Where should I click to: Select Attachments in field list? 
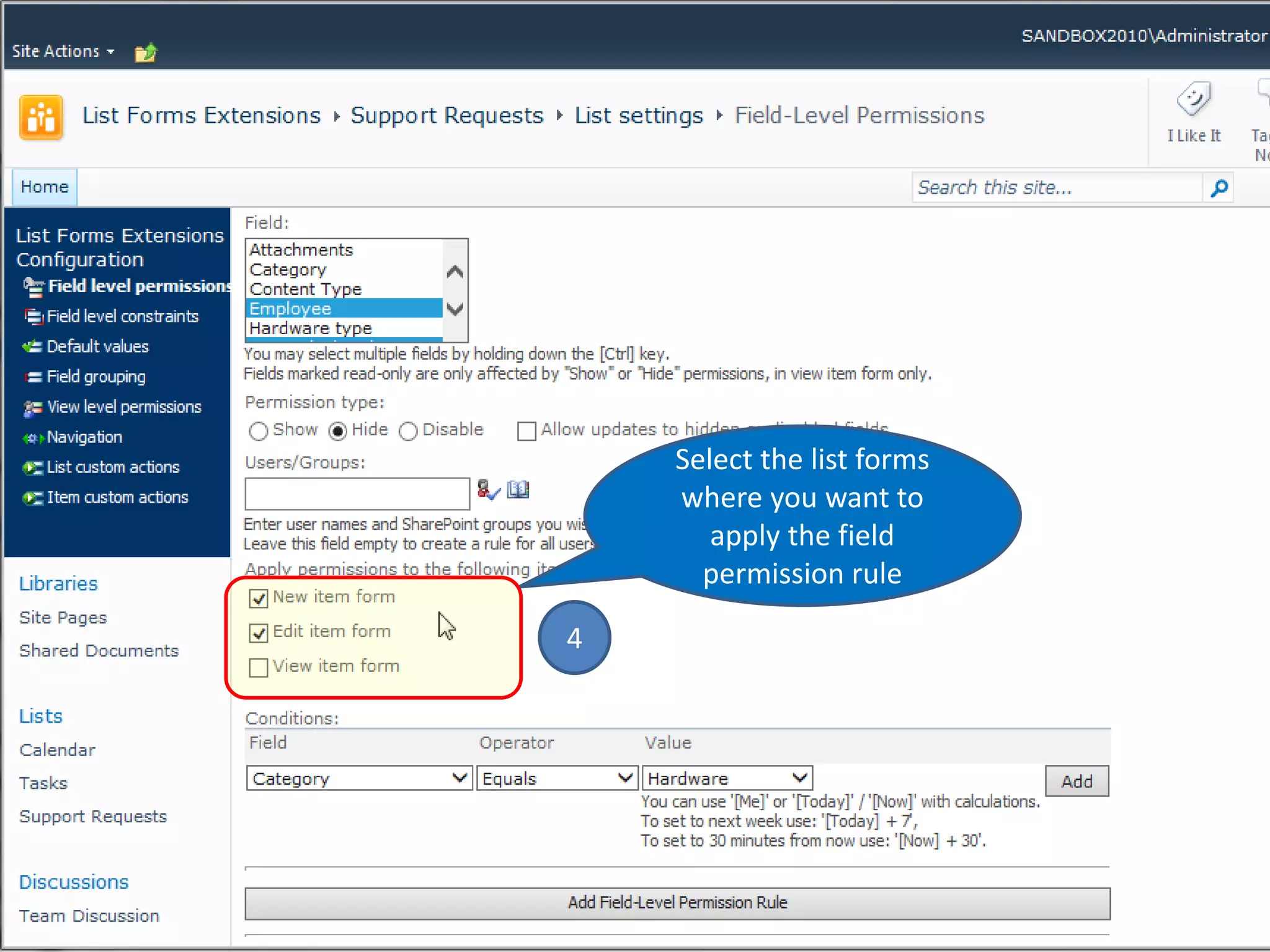click(344, 250)
